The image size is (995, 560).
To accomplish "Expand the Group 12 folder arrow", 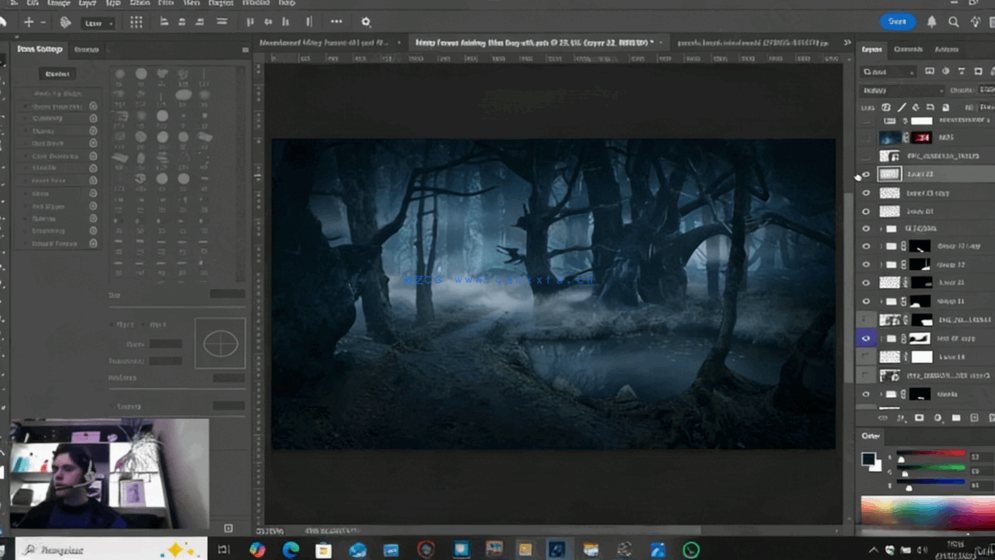I will pos(881,264).
